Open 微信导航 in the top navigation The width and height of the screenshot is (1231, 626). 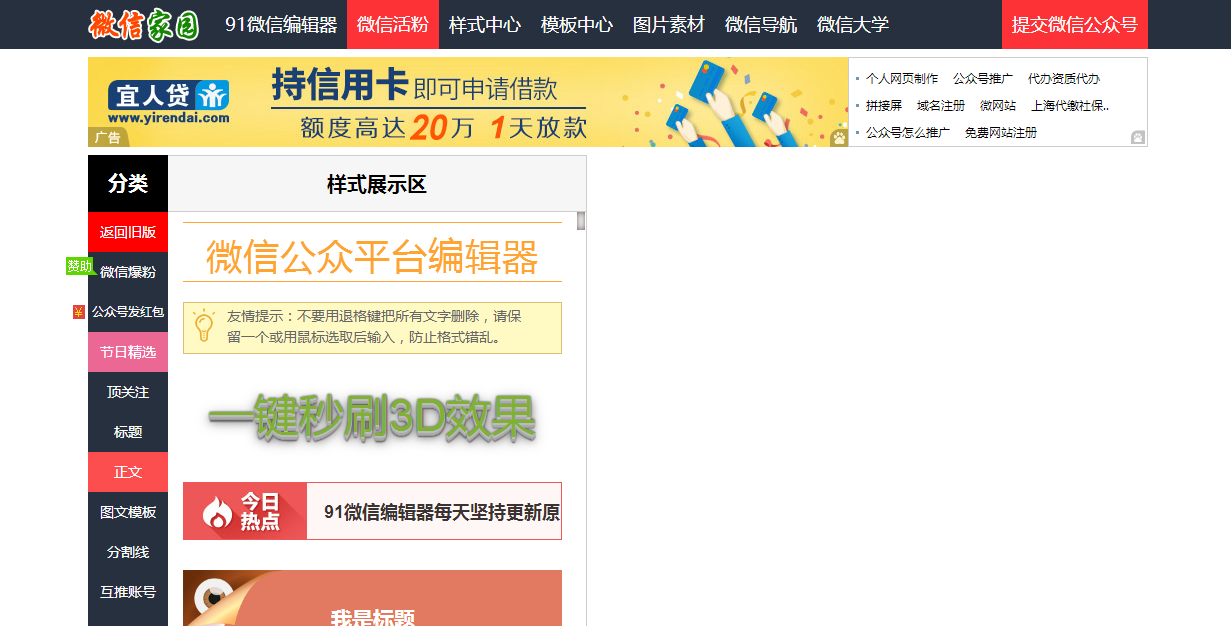[761, 25]
